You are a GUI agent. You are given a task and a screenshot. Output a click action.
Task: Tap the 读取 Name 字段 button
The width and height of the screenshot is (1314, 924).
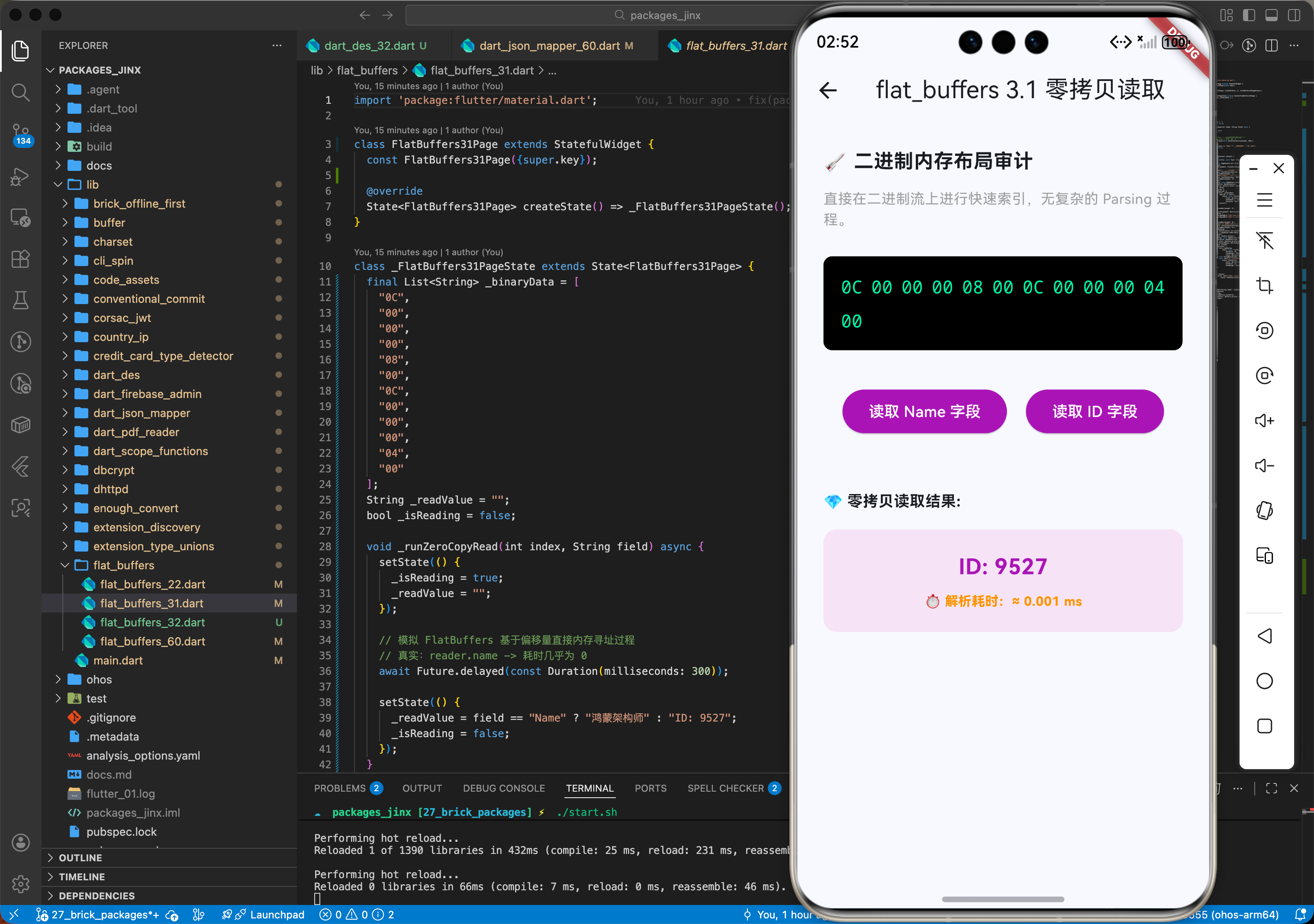(x=924, y=411)
